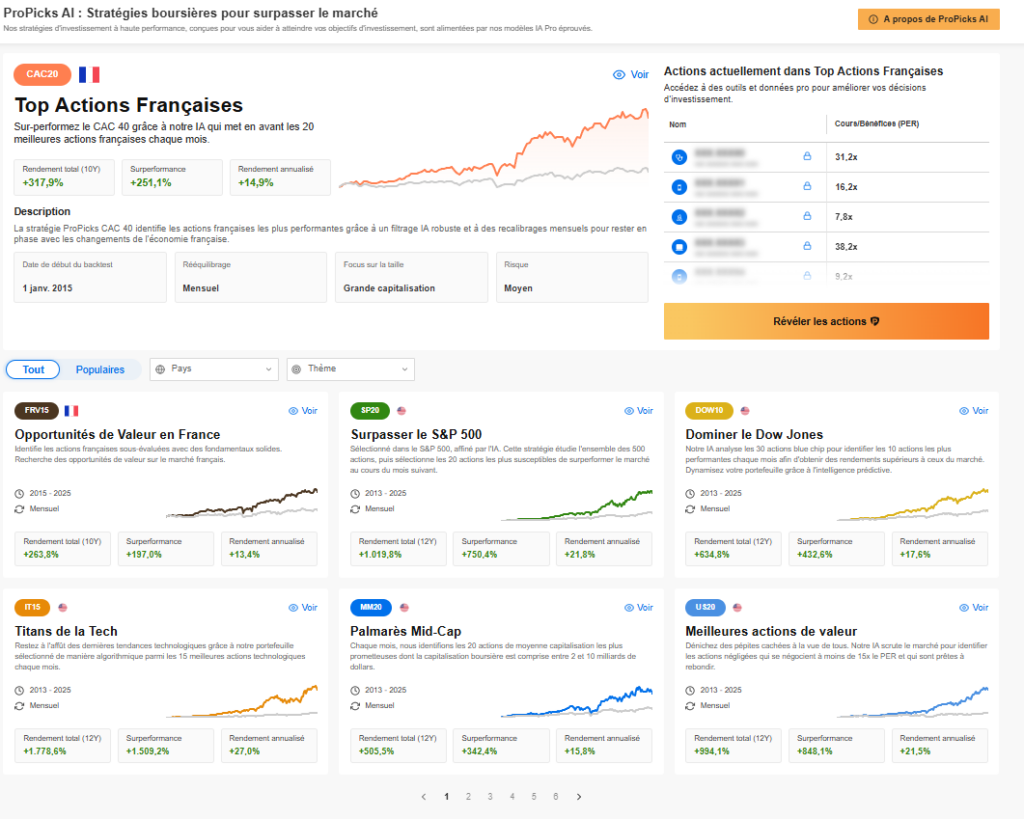Click the MM20 blue badge
The image size is (1024, 819).
370,607
